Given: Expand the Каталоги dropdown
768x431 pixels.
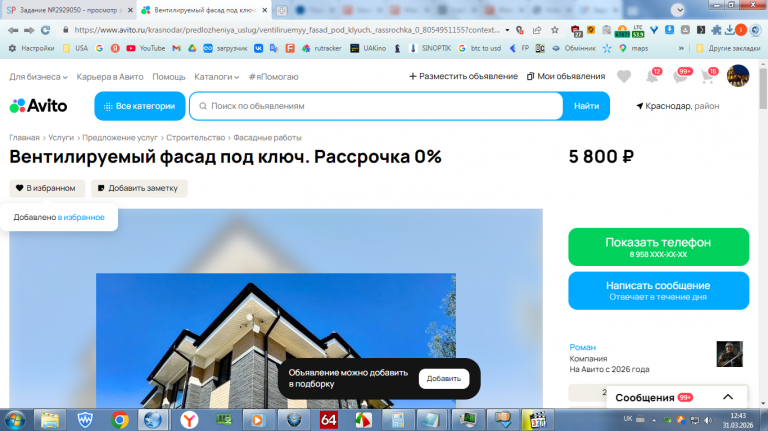Looking at the screenshot, I should [216, 77].
